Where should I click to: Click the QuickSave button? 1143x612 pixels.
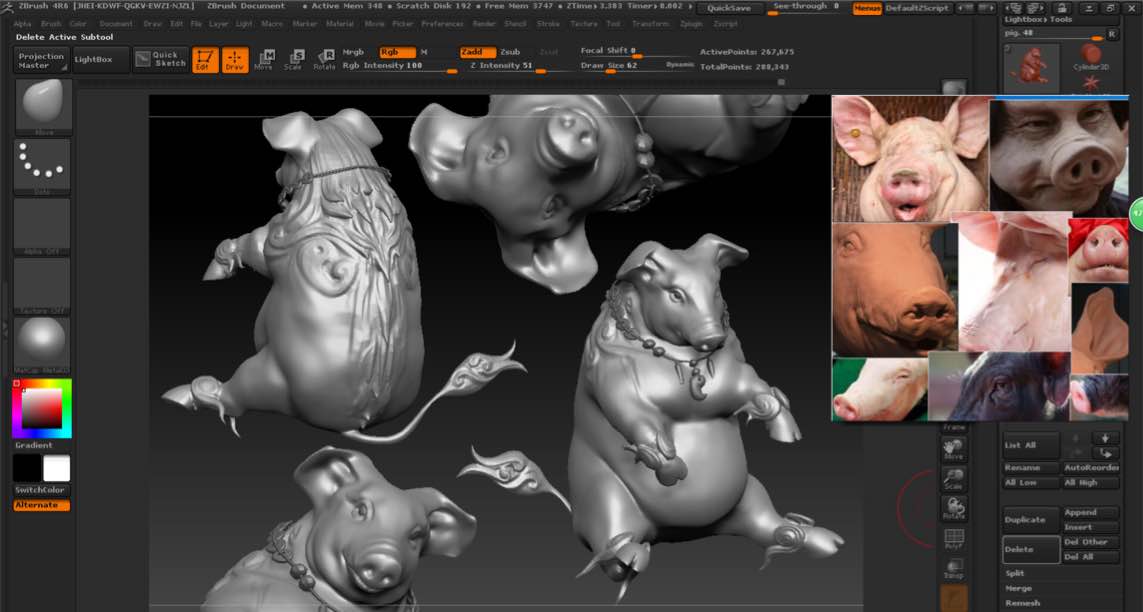click(730, 8)
